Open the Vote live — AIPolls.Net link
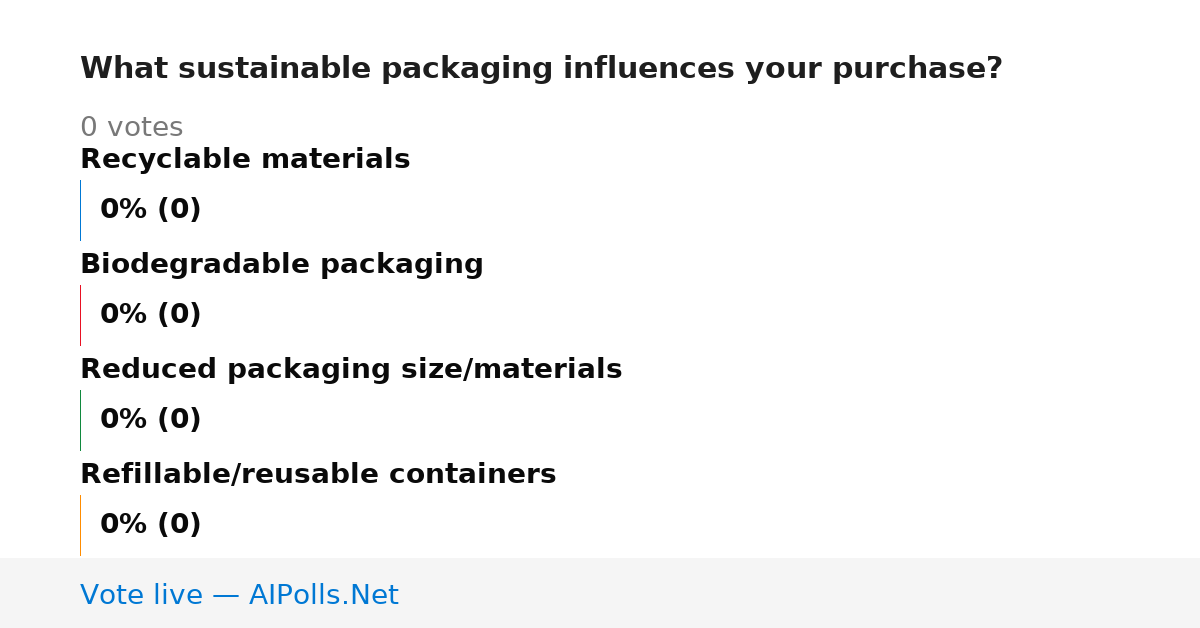 [x=239, y=595]
